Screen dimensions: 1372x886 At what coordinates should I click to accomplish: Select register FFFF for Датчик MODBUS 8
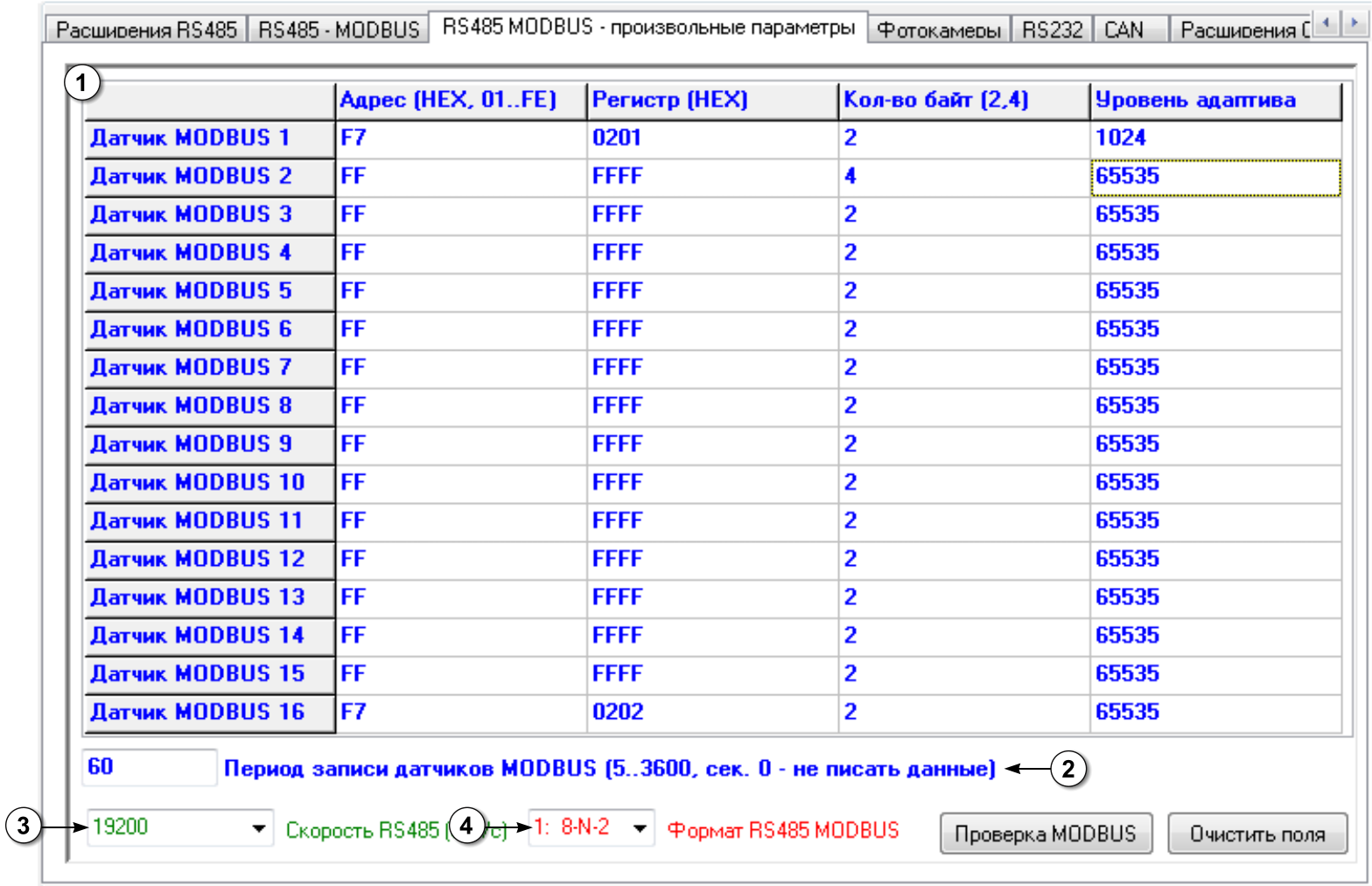[x=713, y=407]
